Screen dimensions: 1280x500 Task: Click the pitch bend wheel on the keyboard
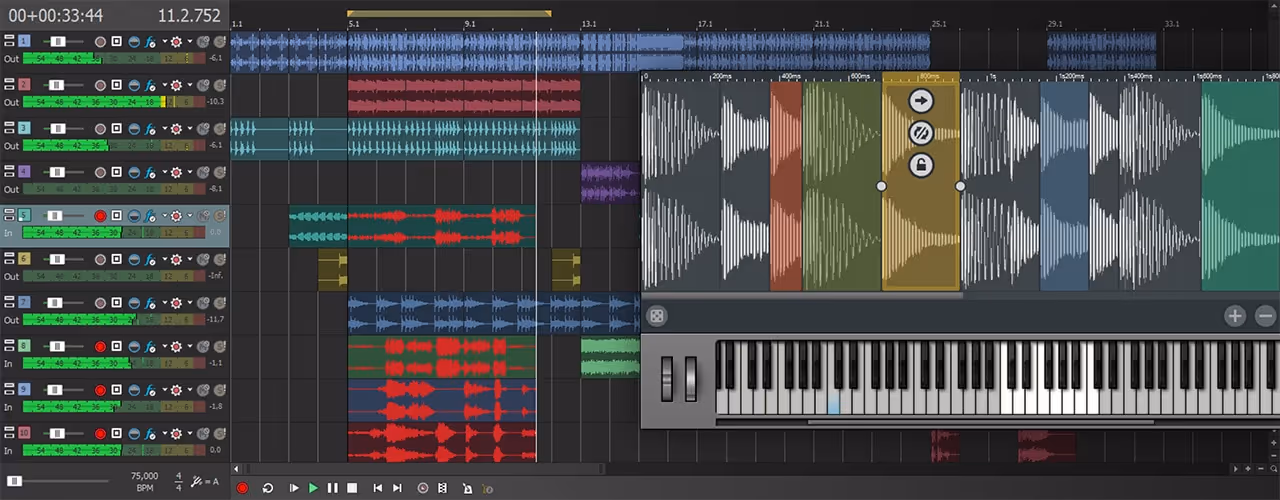coord(668,379)
